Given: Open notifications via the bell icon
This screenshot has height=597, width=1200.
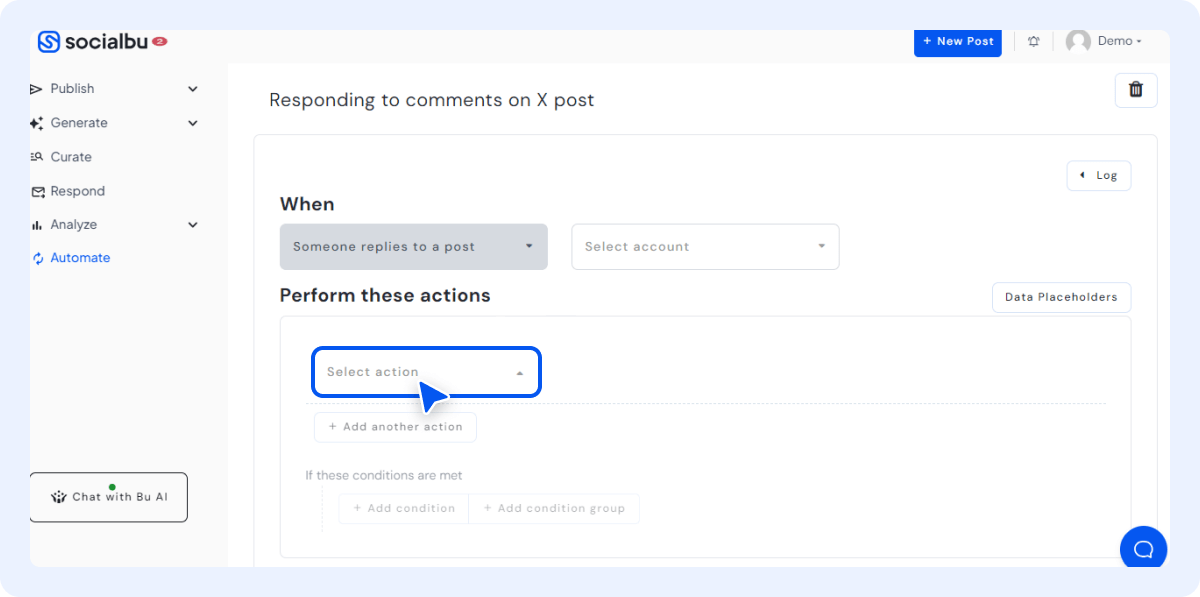Looking at the screenshot, I should point(1033,40).
